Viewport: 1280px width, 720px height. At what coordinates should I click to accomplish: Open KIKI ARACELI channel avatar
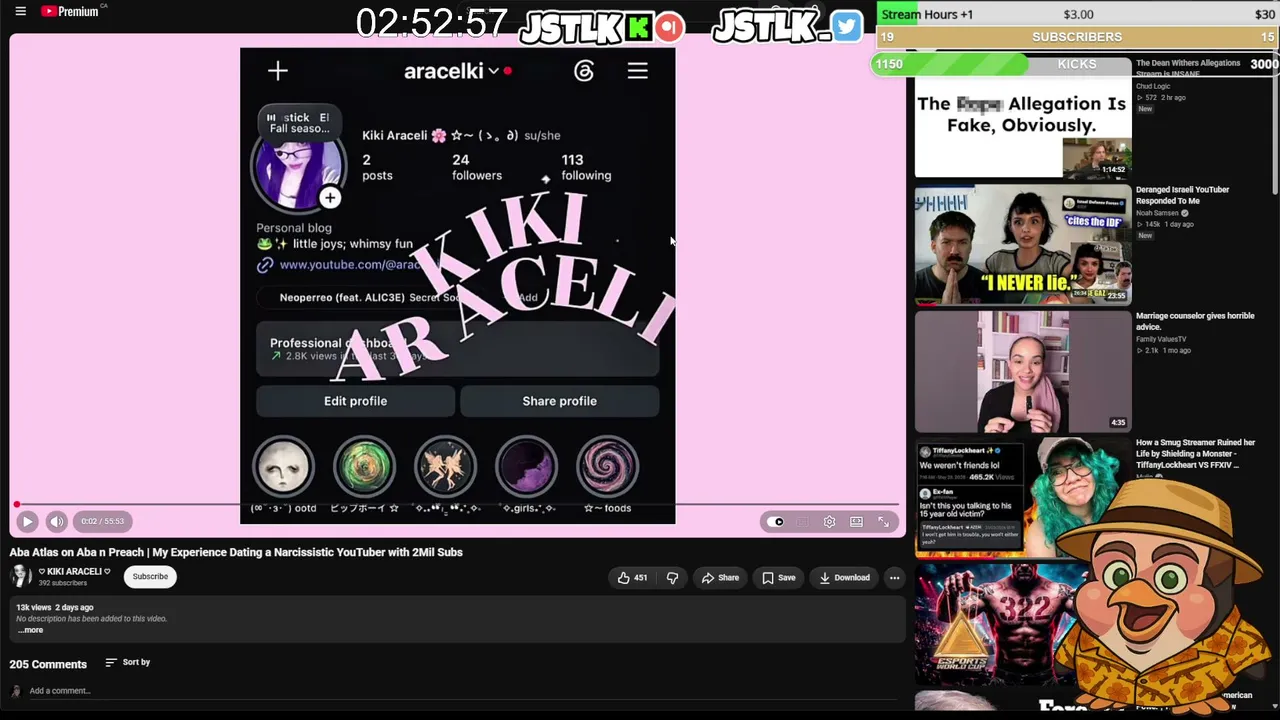(20, 576)
